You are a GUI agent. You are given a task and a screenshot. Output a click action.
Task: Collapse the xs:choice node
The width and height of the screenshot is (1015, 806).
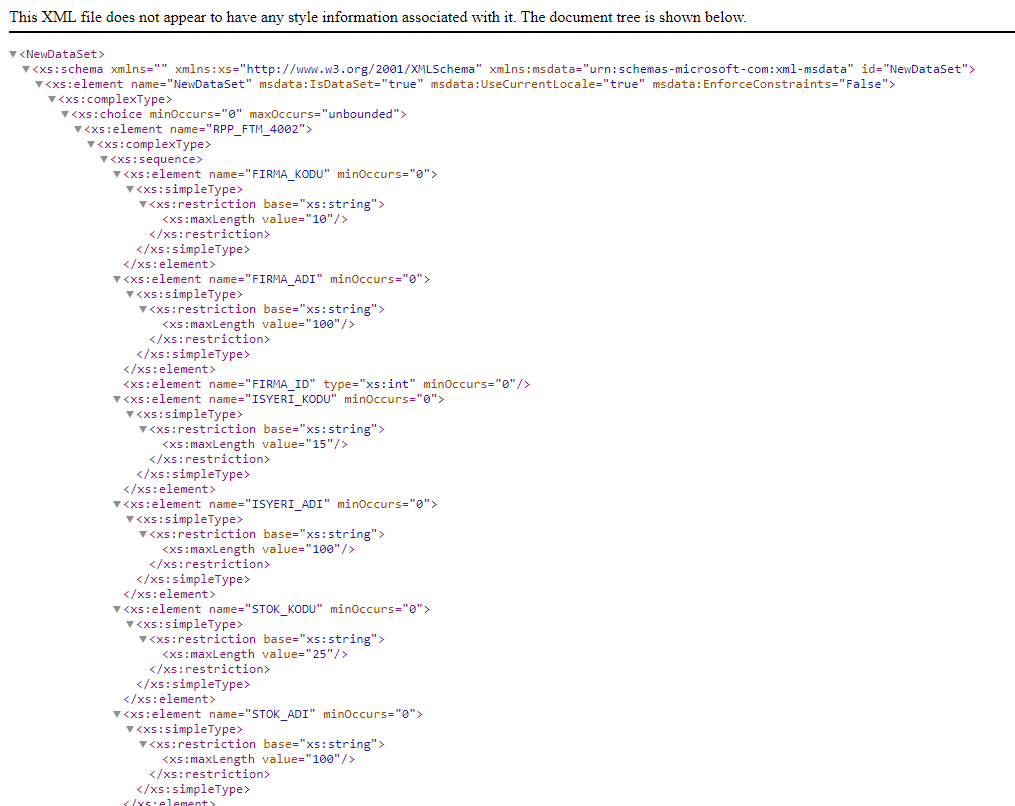point(65,114)
